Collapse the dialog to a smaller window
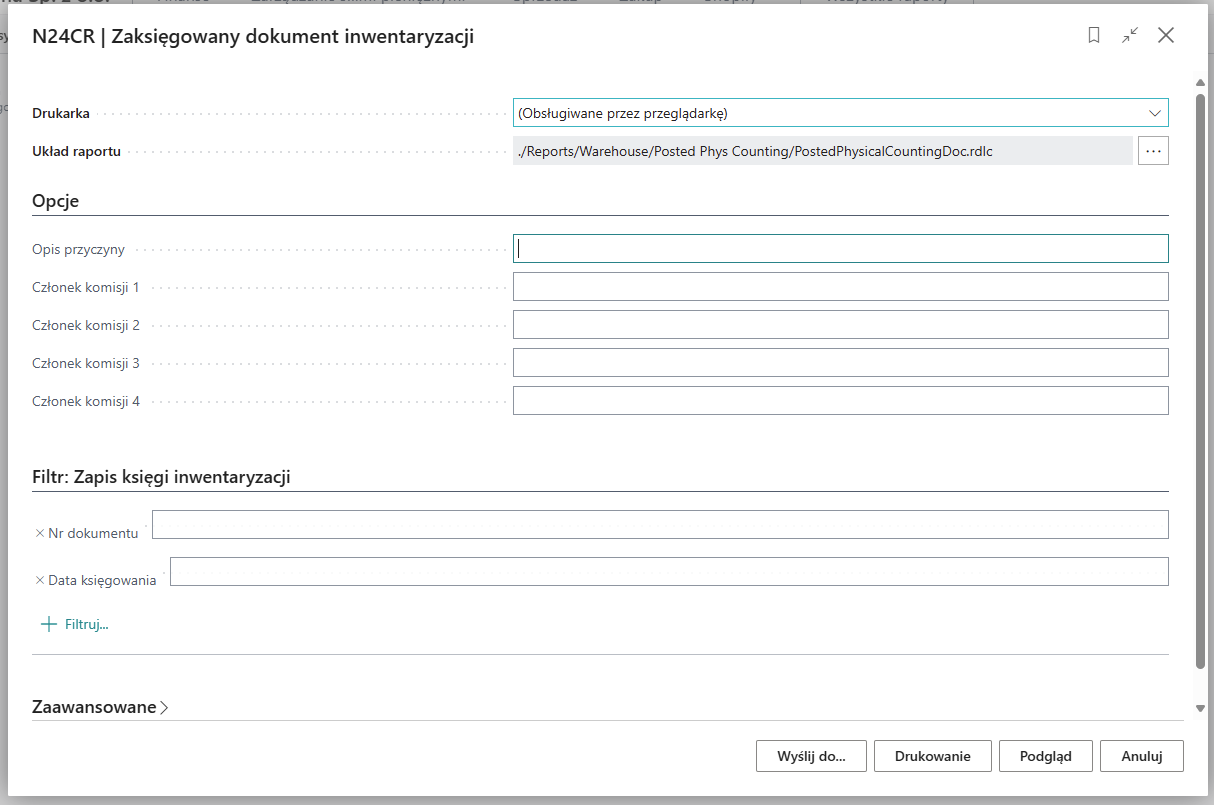Image resolution: width=1214 pixels, height=805 pixels. 1130,35
